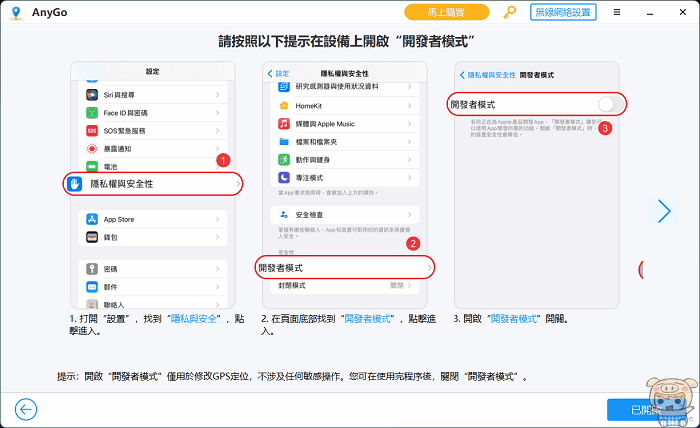Click the blue 隱私與安全 text in step 1 caption

click(194, 319)
